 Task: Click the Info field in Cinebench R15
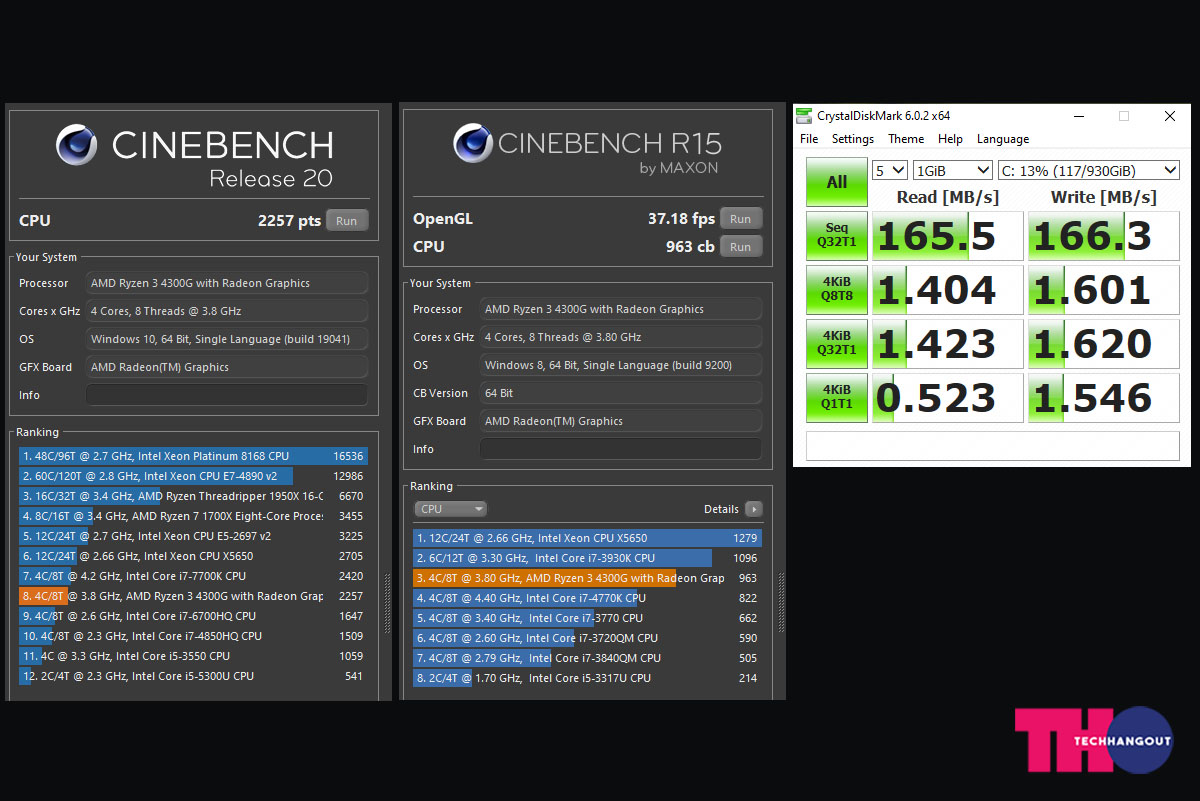click(621, 449)
